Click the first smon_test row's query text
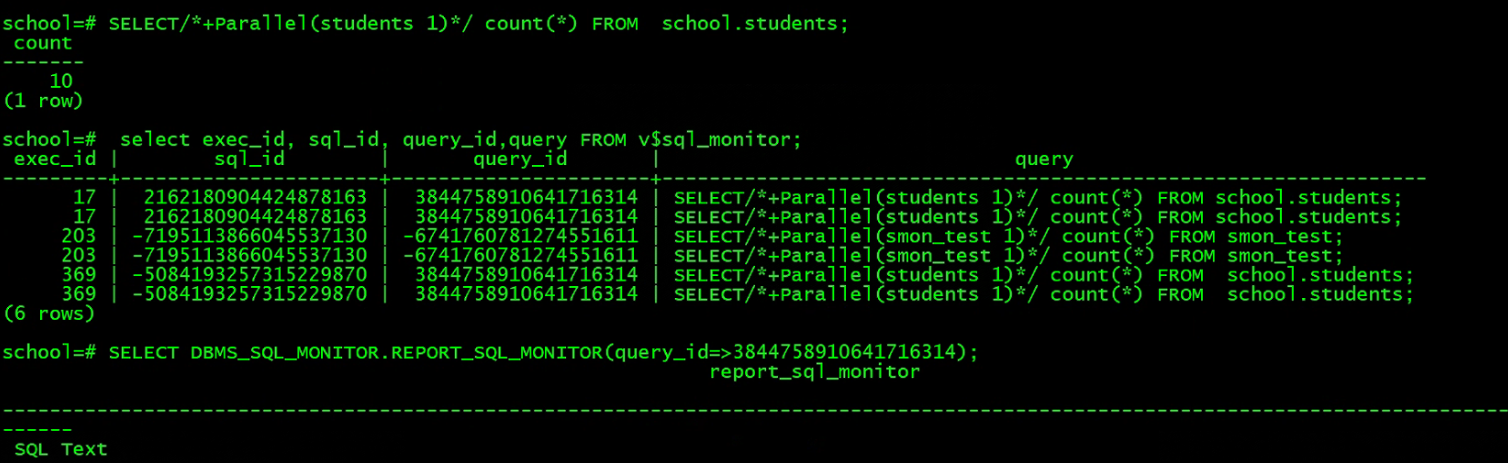The image size is (1508, 463). 1008,236
